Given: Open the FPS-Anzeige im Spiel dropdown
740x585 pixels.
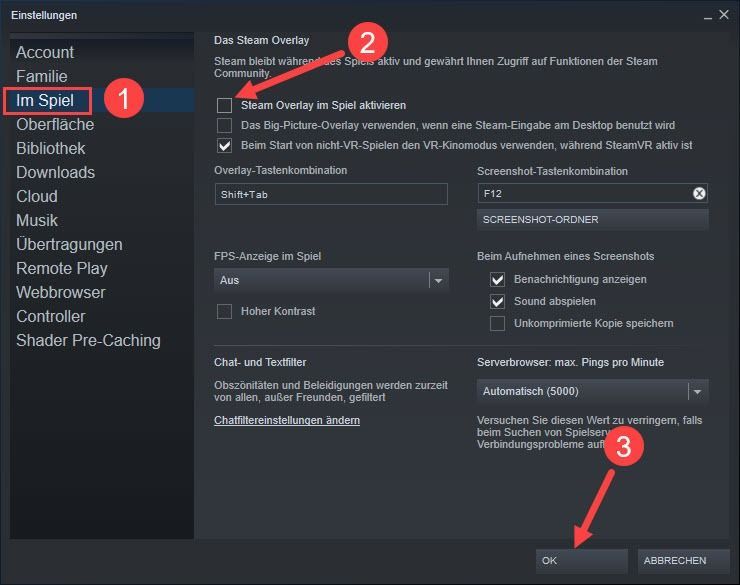Looking at the screenshot, I should click(x=331, y=280).
